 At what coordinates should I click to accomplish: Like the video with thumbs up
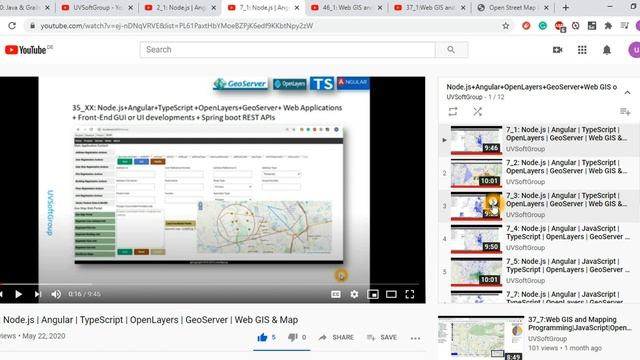[262, 337]
